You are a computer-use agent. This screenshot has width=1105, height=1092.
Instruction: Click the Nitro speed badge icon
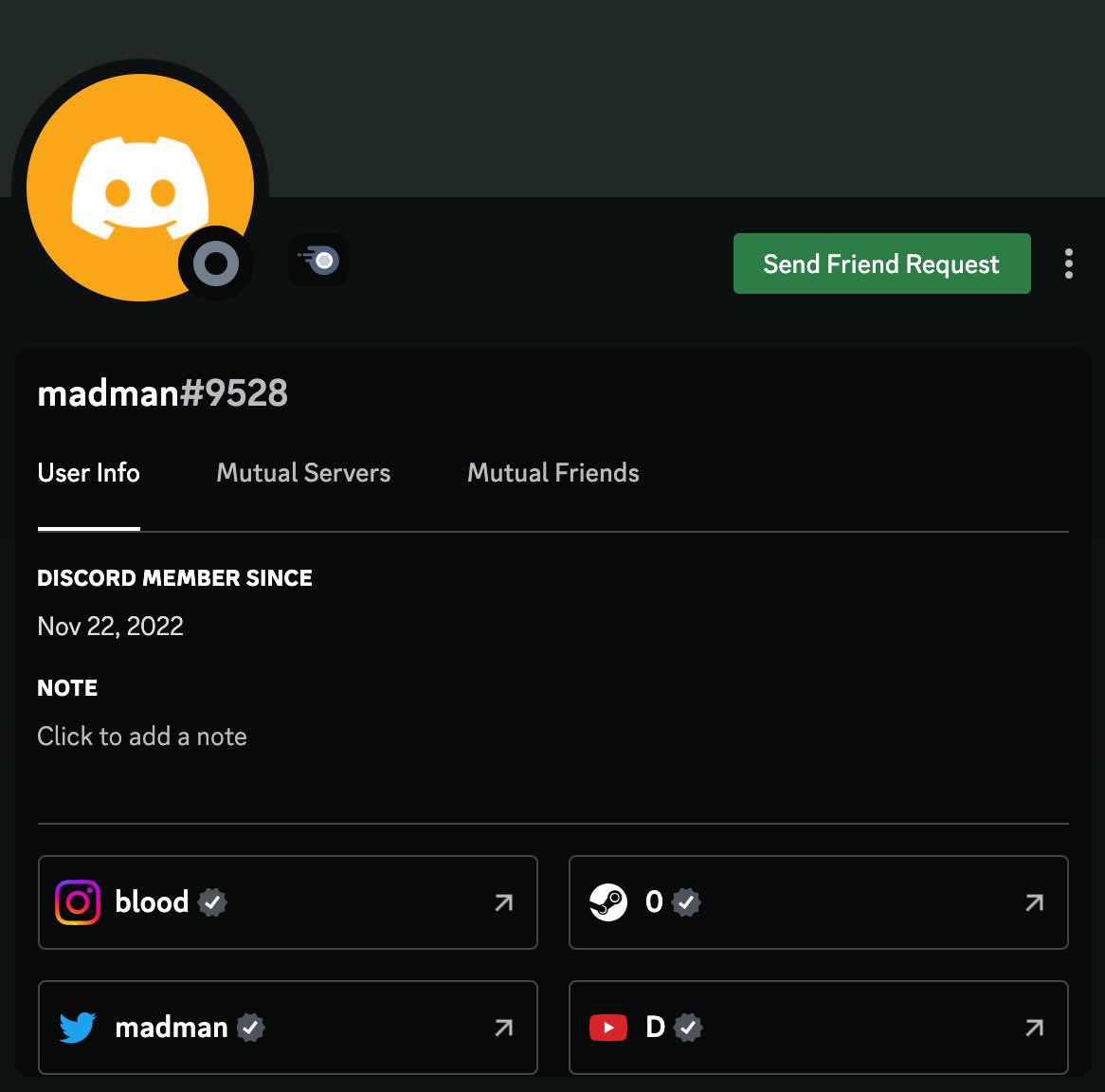pos(318,260)
